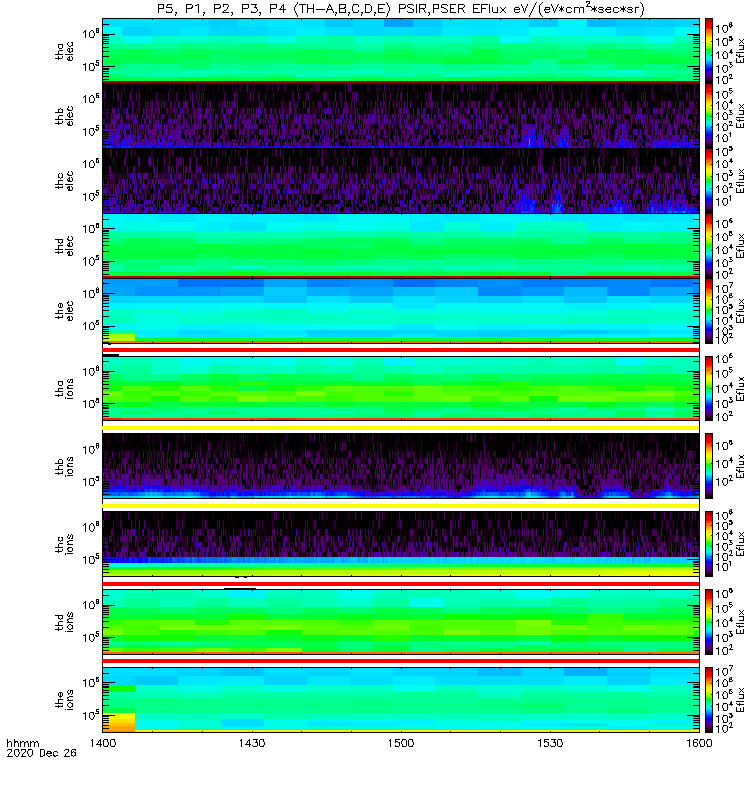Select the 'thb elec' axis label

(65, 116)
